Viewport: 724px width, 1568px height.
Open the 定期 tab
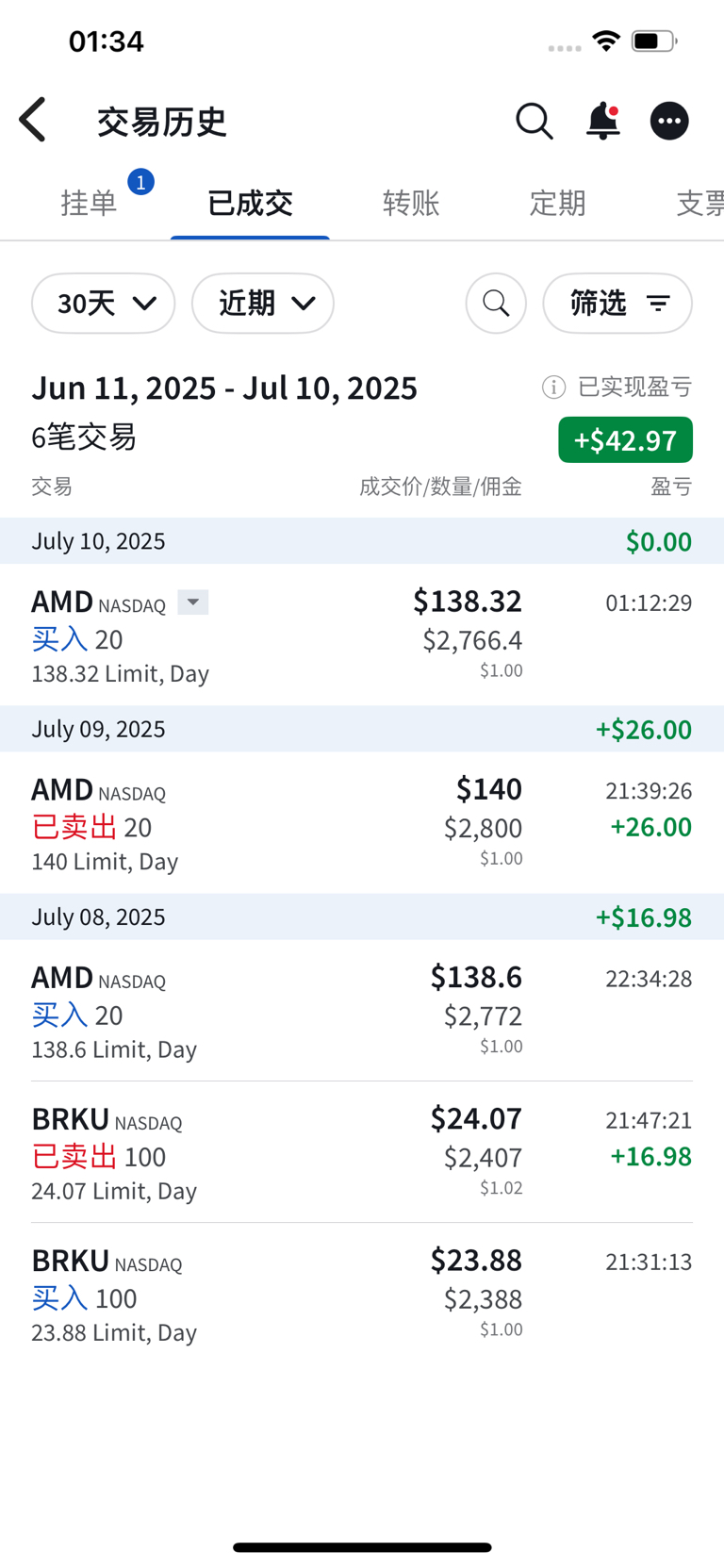pos(557,203)
